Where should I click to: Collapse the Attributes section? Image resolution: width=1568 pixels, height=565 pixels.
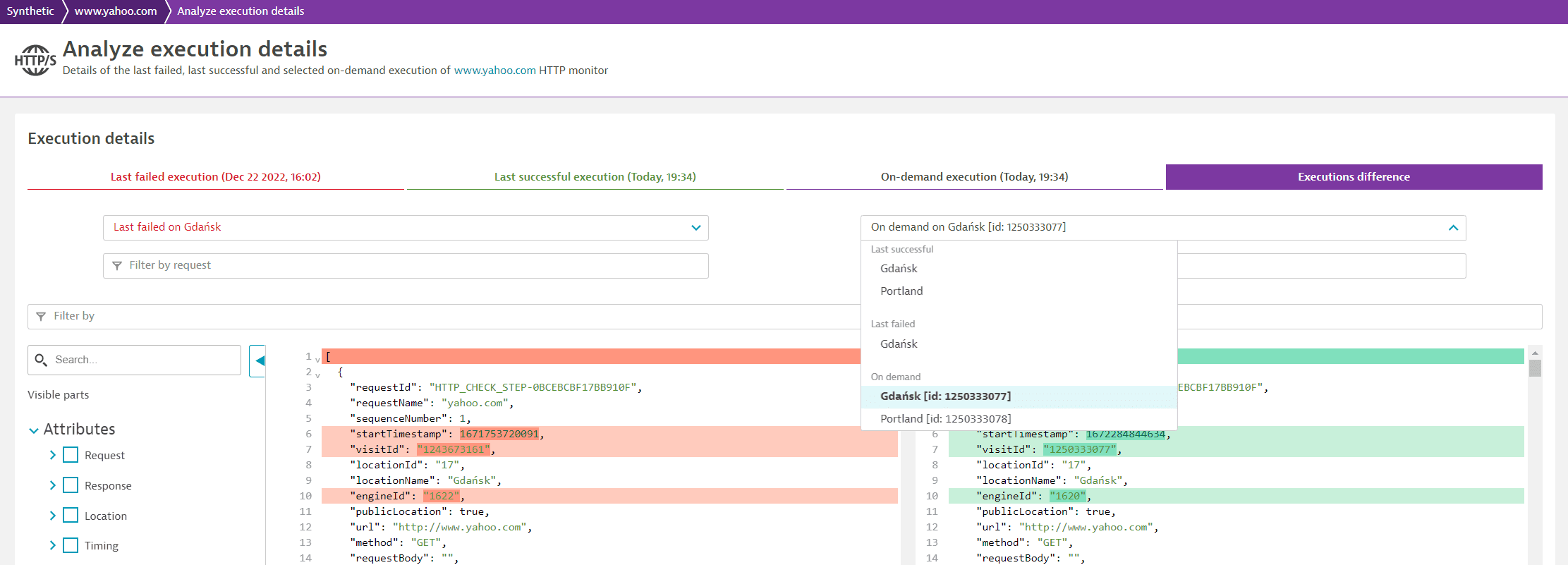click(33, 430)
